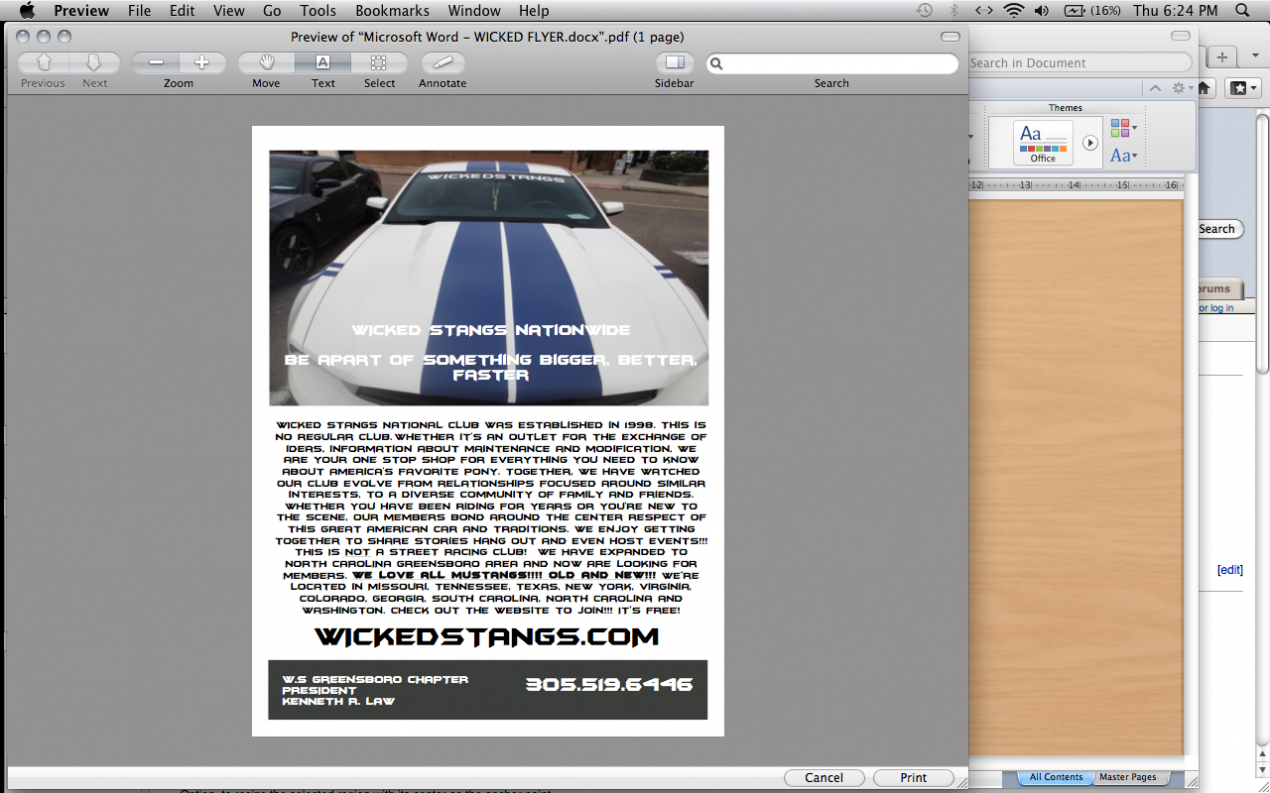This screenshot has height=793, width=1270.
Task: Open the Go menu
Action: [272, 11]
